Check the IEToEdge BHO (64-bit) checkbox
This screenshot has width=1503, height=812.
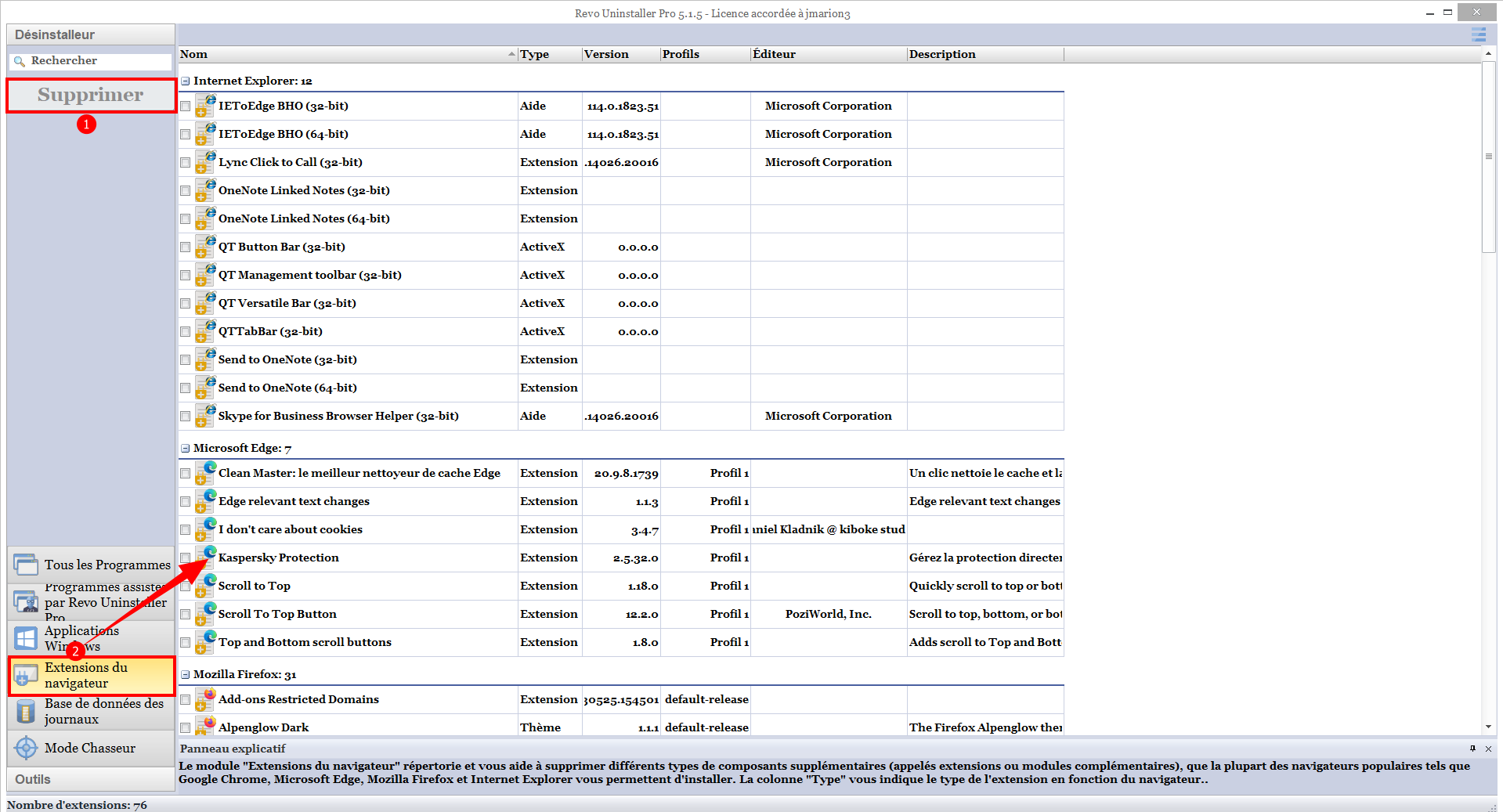coord(186,135)
